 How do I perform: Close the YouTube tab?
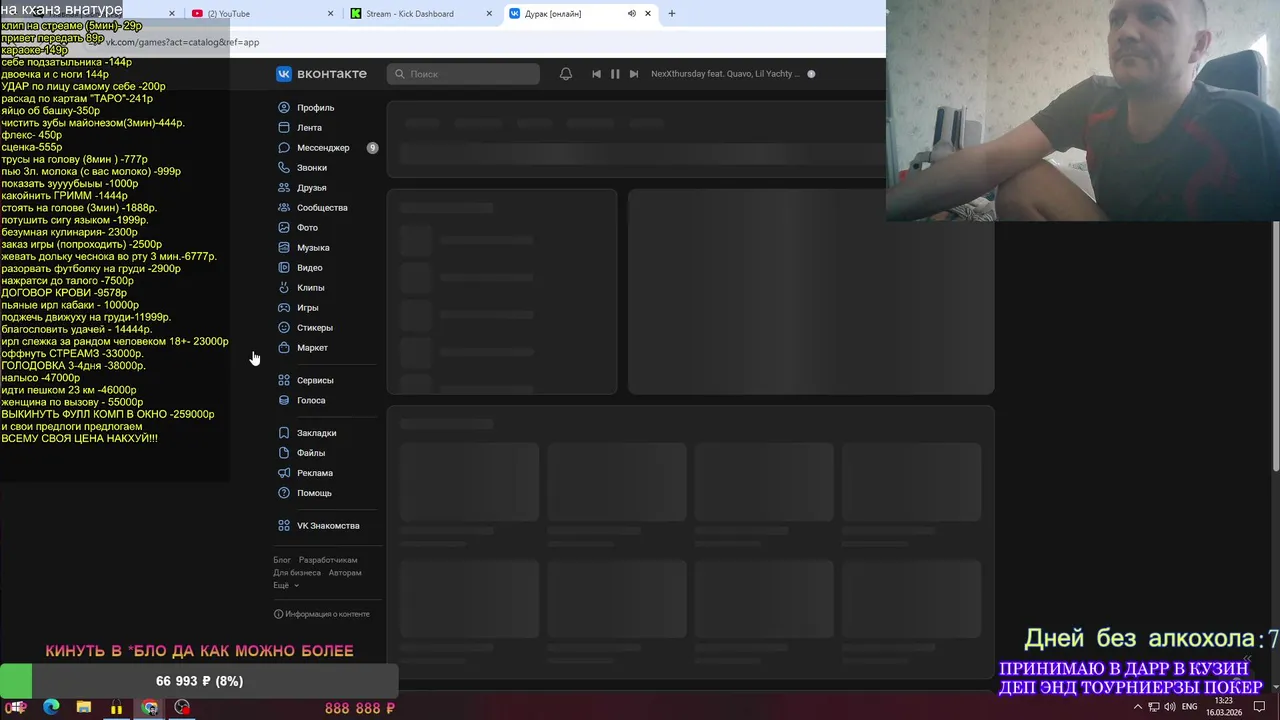(331, 13)
